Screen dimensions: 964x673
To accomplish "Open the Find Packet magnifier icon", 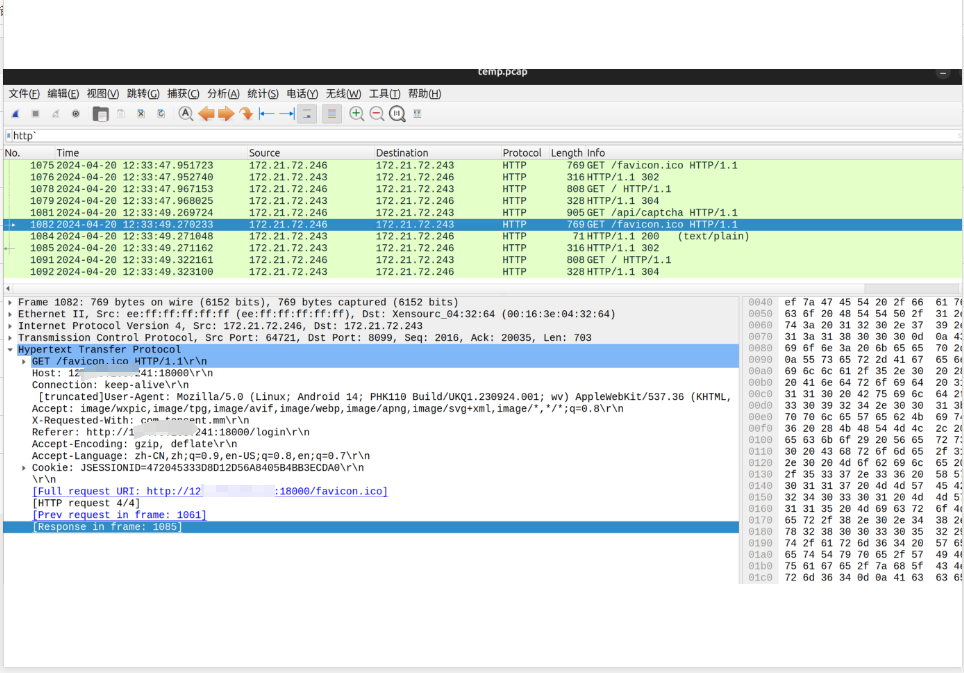I will (186, 114).
